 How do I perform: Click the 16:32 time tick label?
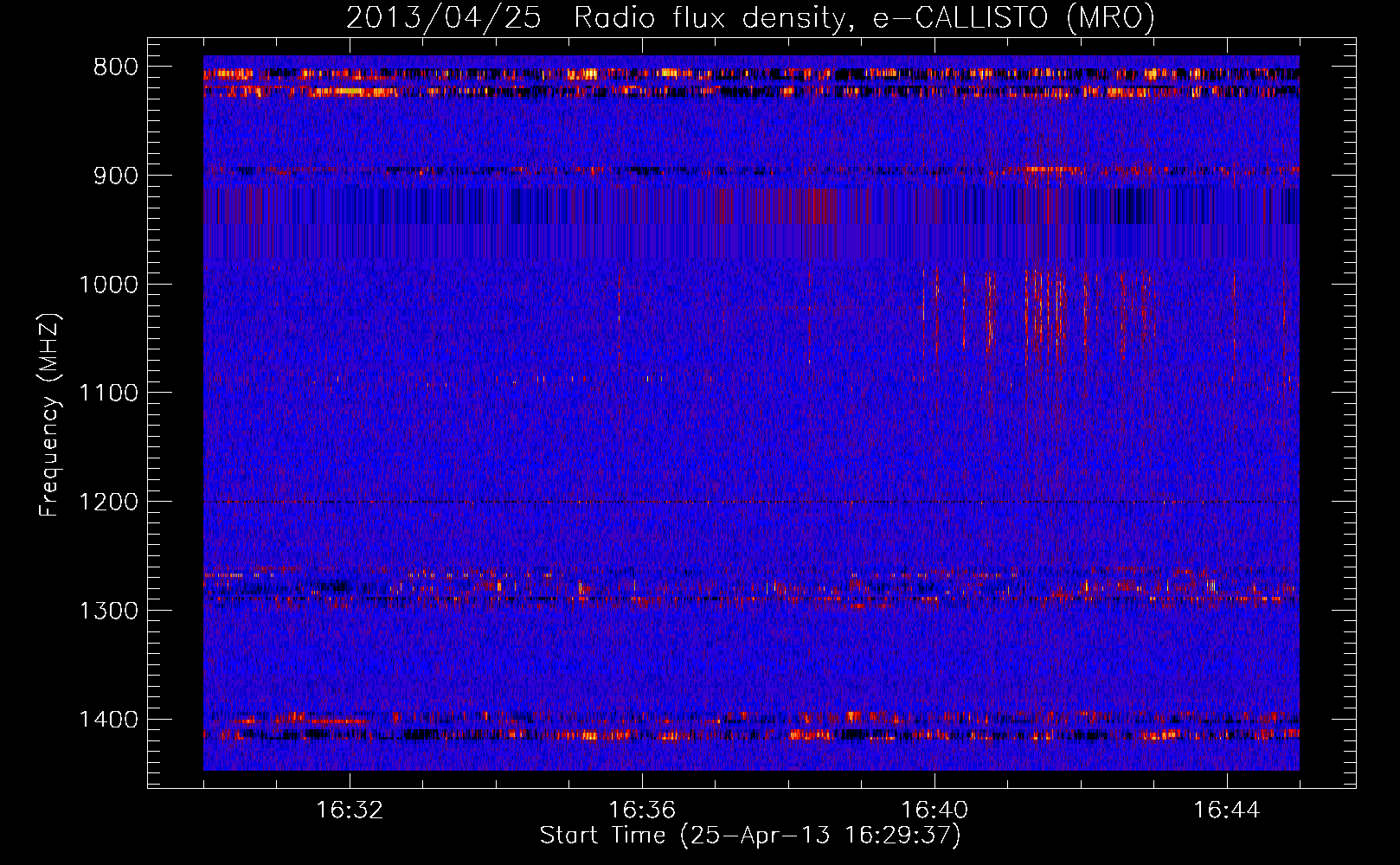[x=350, y=811]
